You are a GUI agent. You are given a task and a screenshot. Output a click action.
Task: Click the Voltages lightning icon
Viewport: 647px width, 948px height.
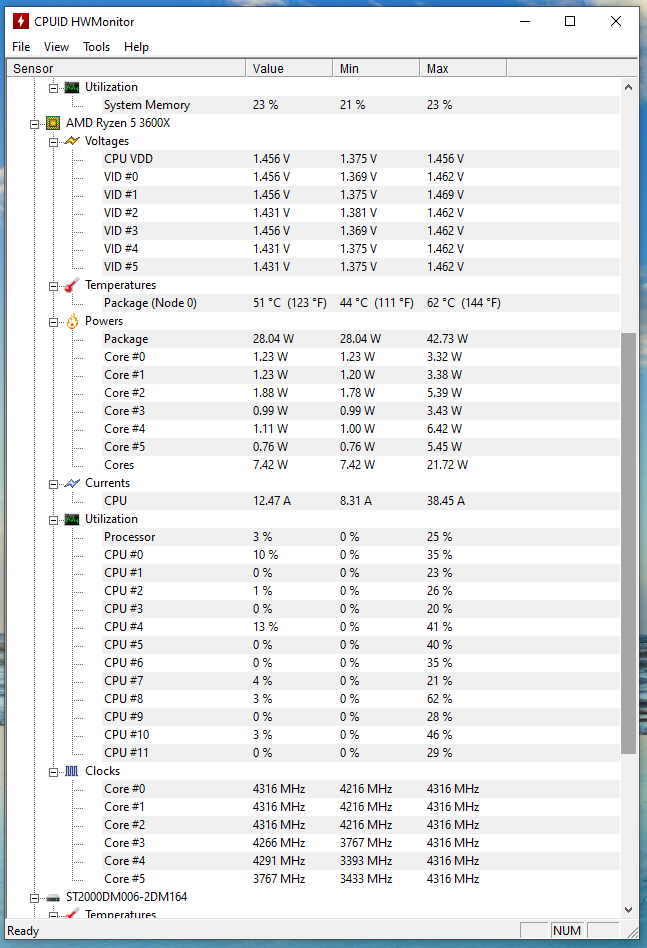pyautogui.click(x=72, y=141)
